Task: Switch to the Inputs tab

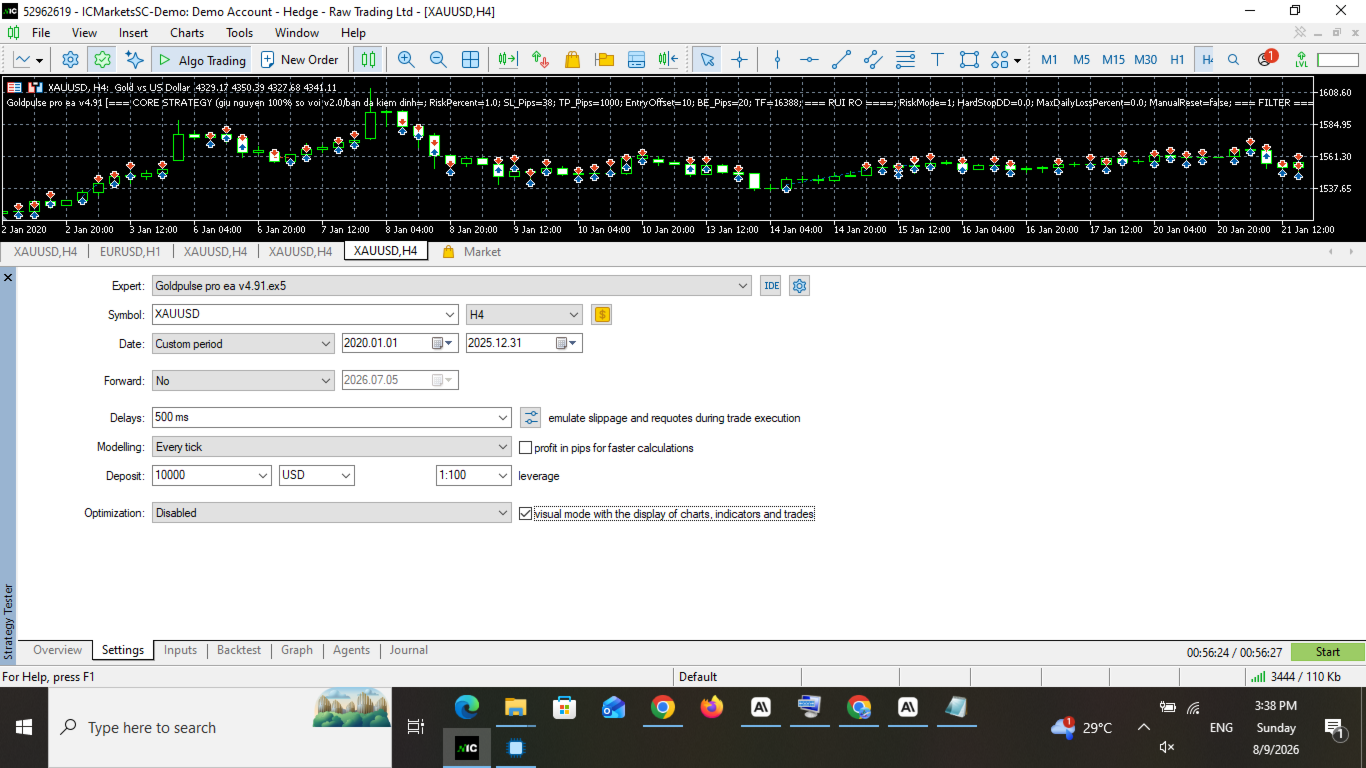Action: pyautogui.click(x=180, y=650)
